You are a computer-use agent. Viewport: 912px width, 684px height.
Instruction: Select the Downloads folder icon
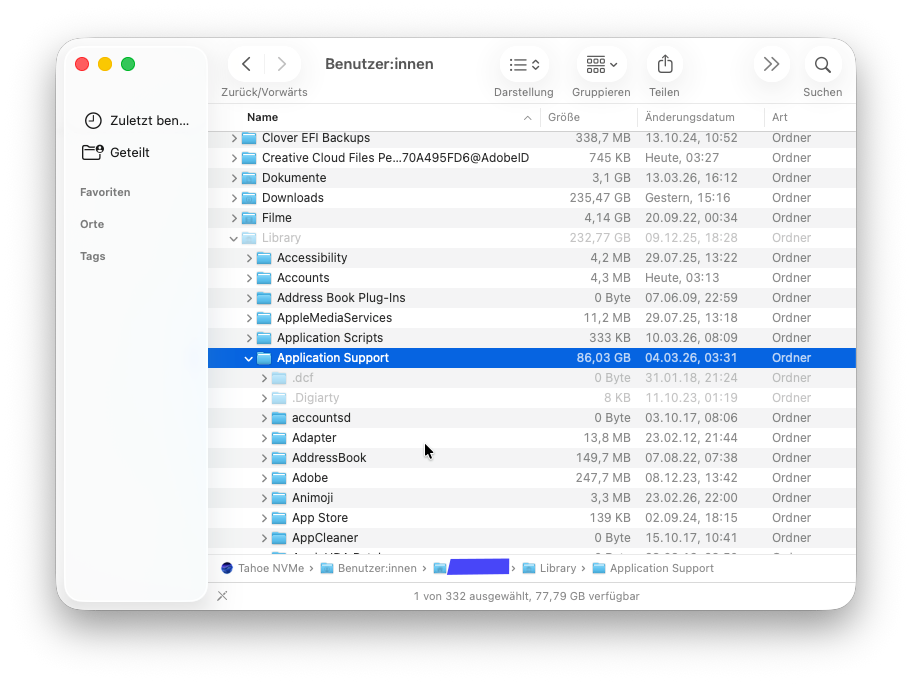point(249,198)
